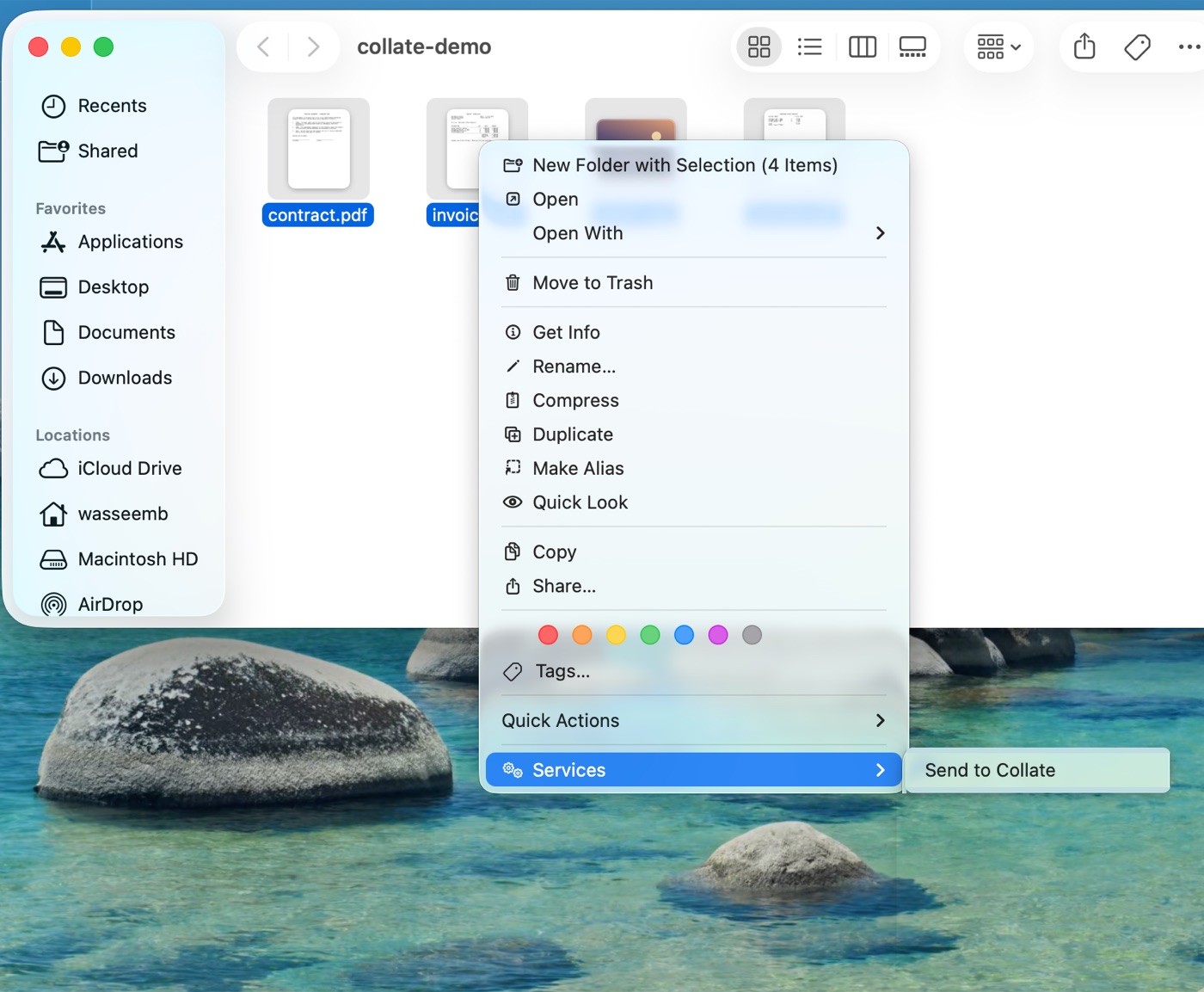Apply the yellow color tag
This screenshot has height=992, width=1204.
pyautogui.click(x=616, y=635)
